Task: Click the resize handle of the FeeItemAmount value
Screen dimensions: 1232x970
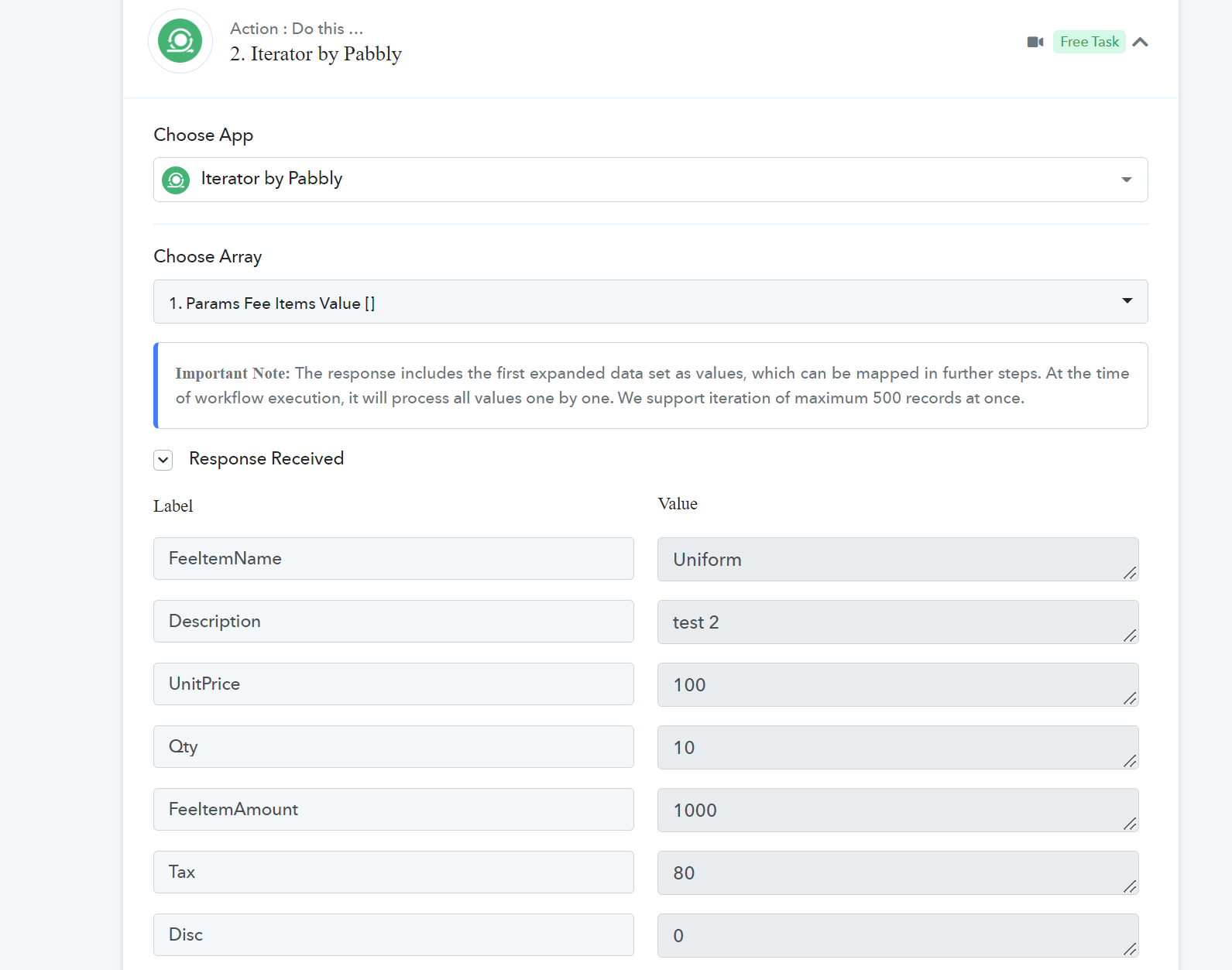Action: point(1131,824)
